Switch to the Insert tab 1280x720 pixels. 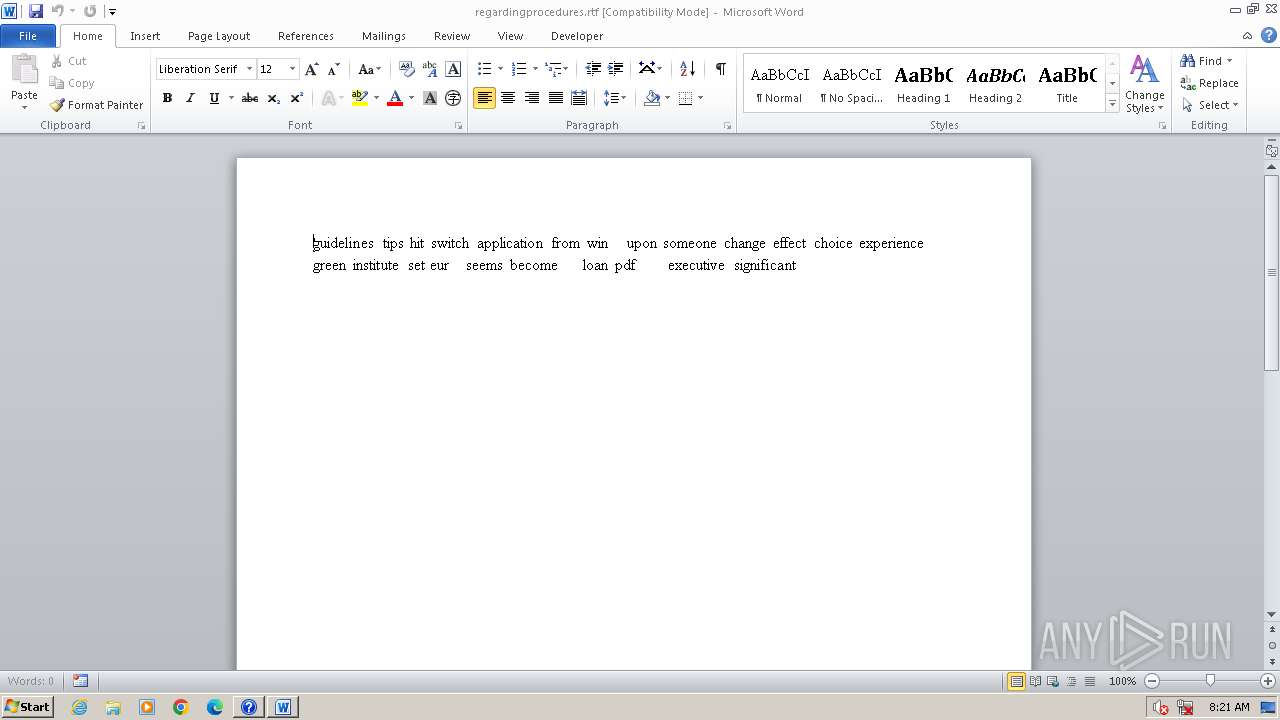tap(145, 36)
